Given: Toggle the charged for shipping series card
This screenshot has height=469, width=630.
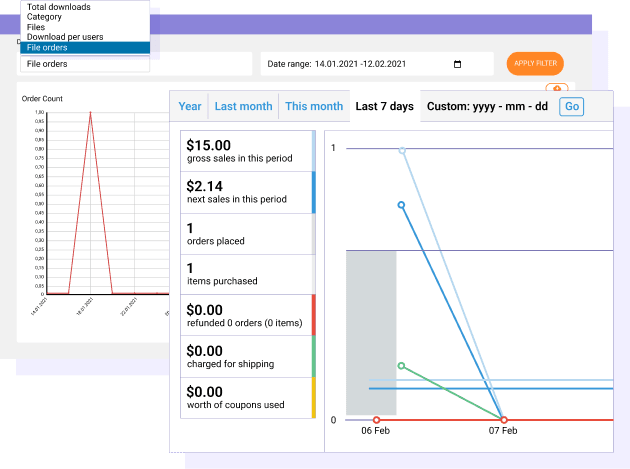Looking at the screenshot, I should pos(247,356).
